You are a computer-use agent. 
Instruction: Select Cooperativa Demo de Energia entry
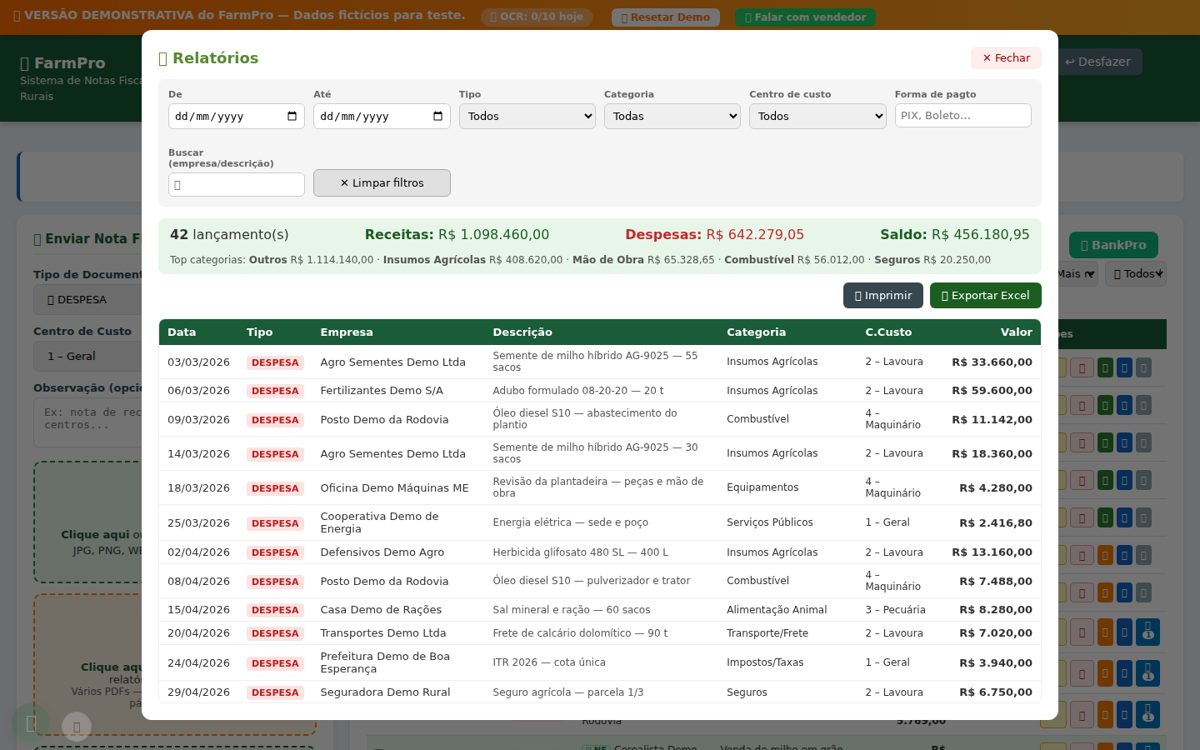pos(379,523)
